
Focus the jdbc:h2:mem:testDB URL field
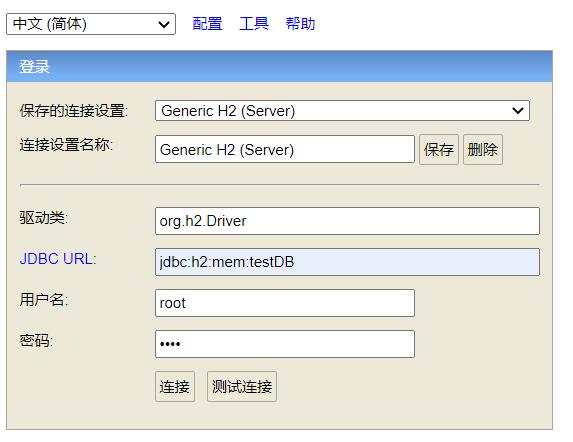tap(347, 262)
